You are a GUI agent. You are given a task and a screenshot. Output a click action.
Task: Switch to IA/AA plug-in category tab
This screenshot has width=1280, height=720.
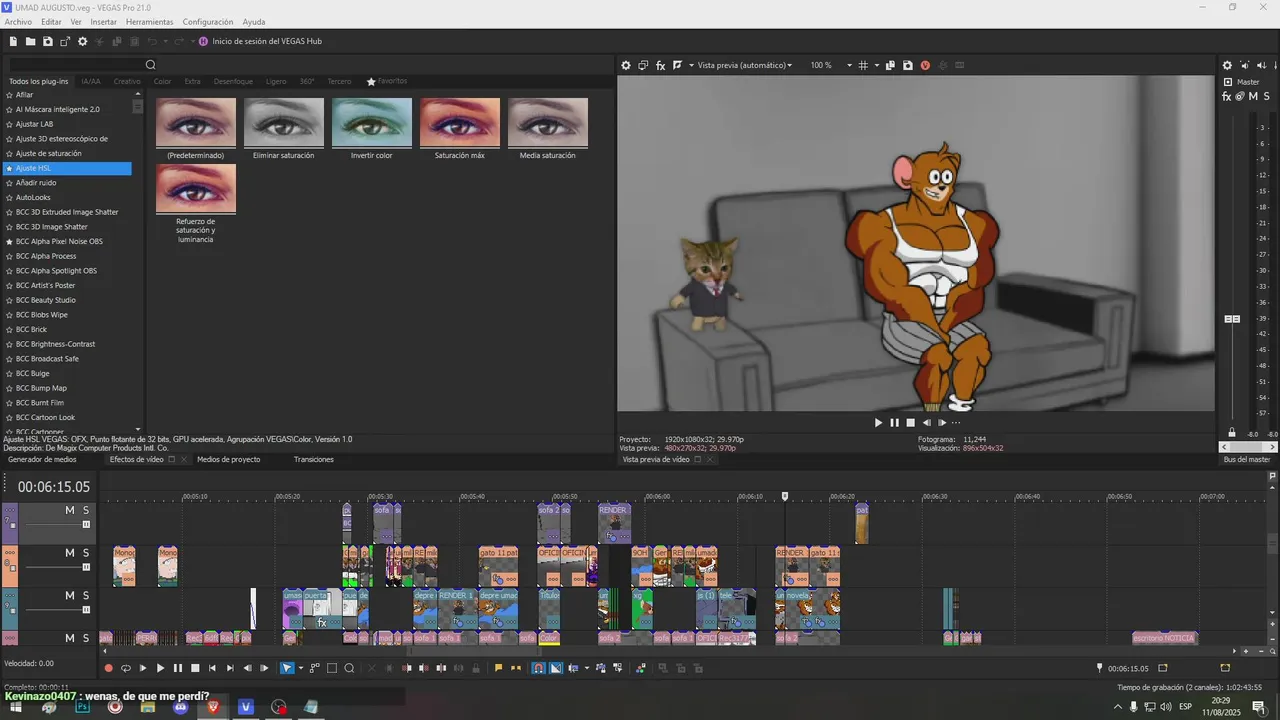click(91, 81)
